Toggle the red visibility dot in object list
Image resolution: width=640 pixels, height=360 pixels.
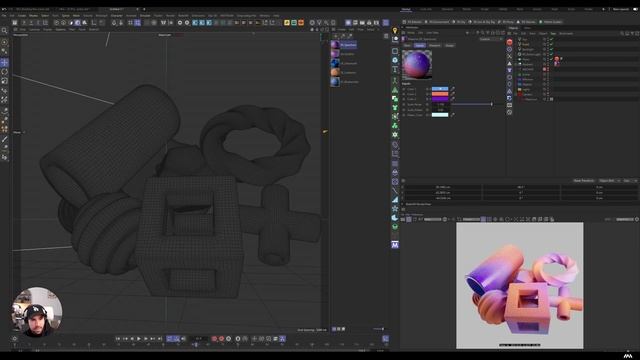(544, 69)
